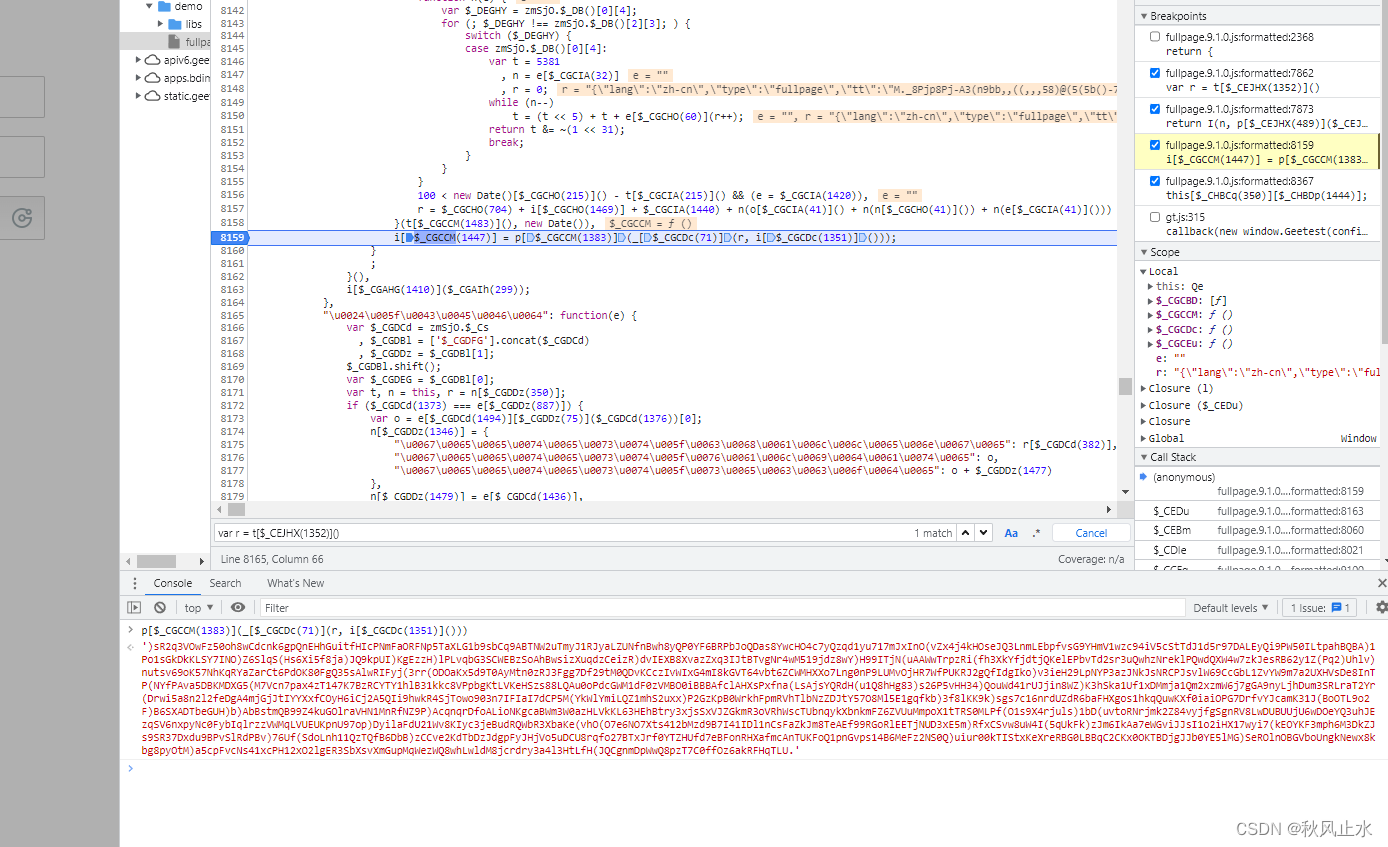Toggle match case (Aa) in search

[x=1011, y=533]
